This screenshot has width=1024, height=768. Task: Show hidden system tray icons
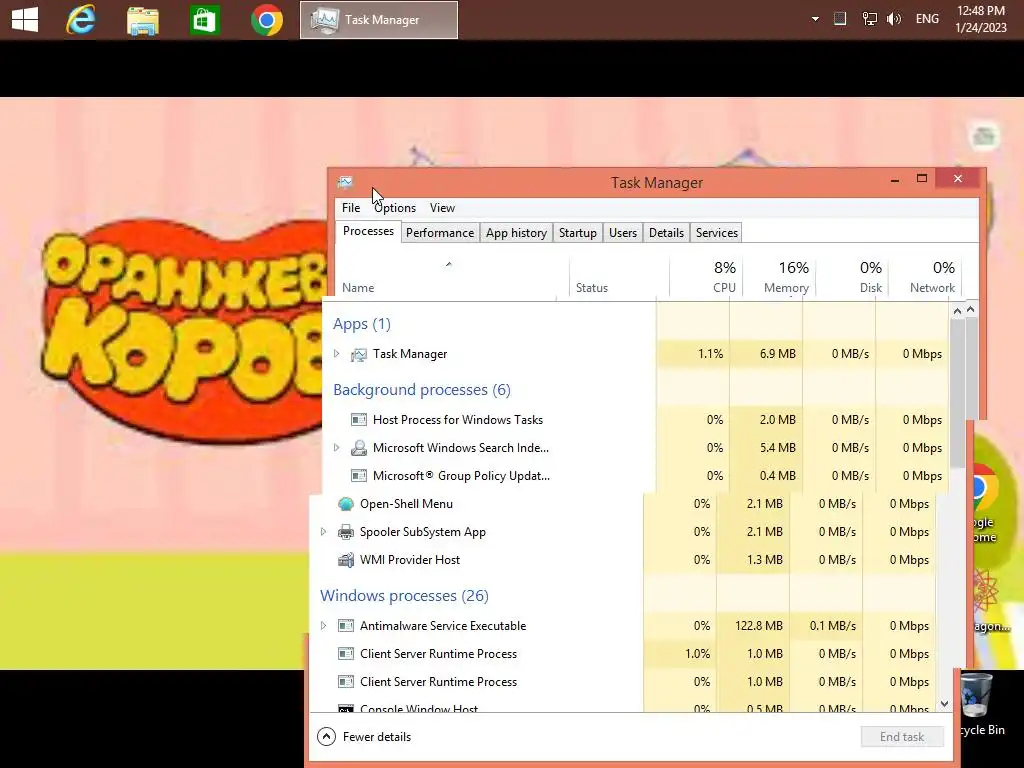pyautogui.click(x=815, y=19)
